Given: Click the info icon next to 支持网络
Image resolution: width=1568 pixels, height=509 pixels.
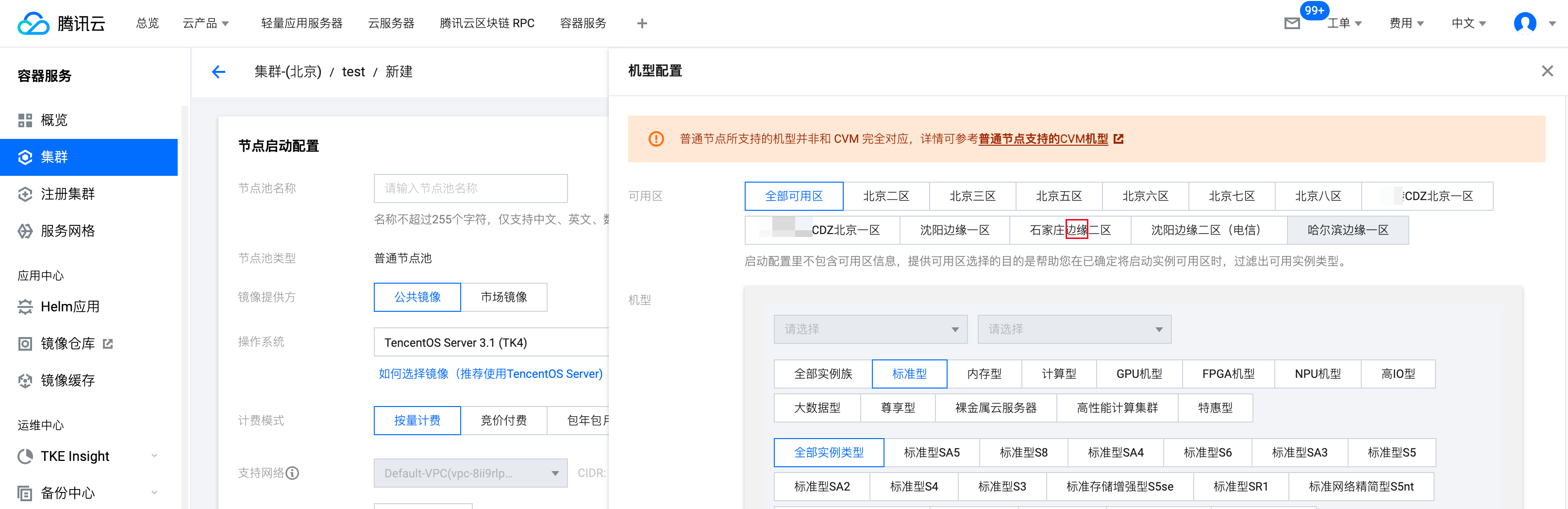Looking at the screenshot, I should [292, 473].
